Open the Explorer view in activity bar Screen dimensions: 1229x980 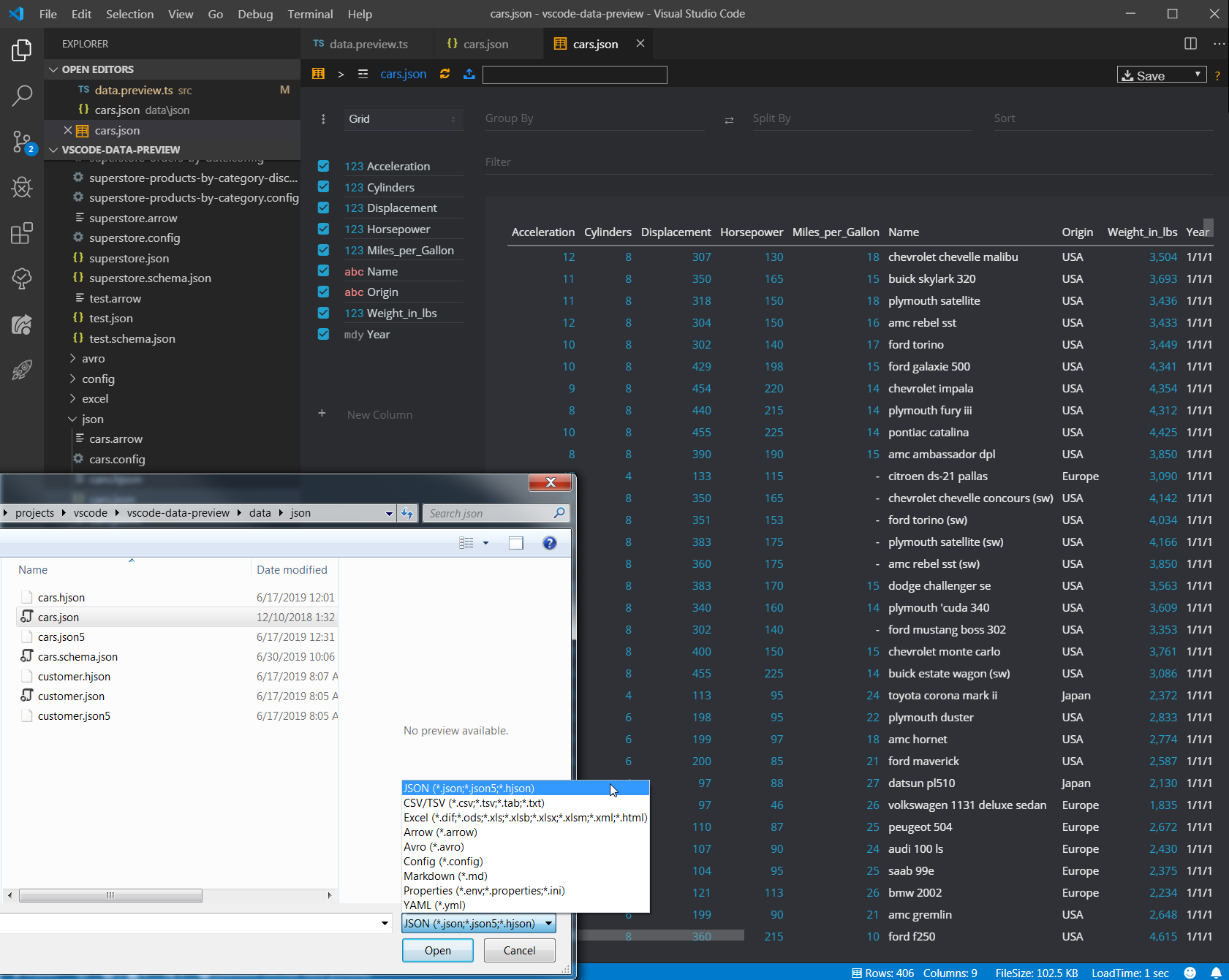22,50
